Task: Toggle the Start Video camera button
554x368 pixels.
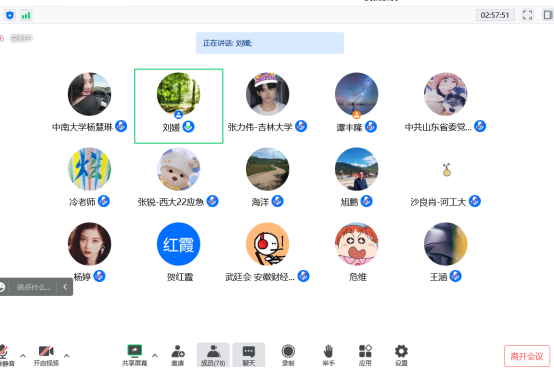Action: (x=46, y=355)
